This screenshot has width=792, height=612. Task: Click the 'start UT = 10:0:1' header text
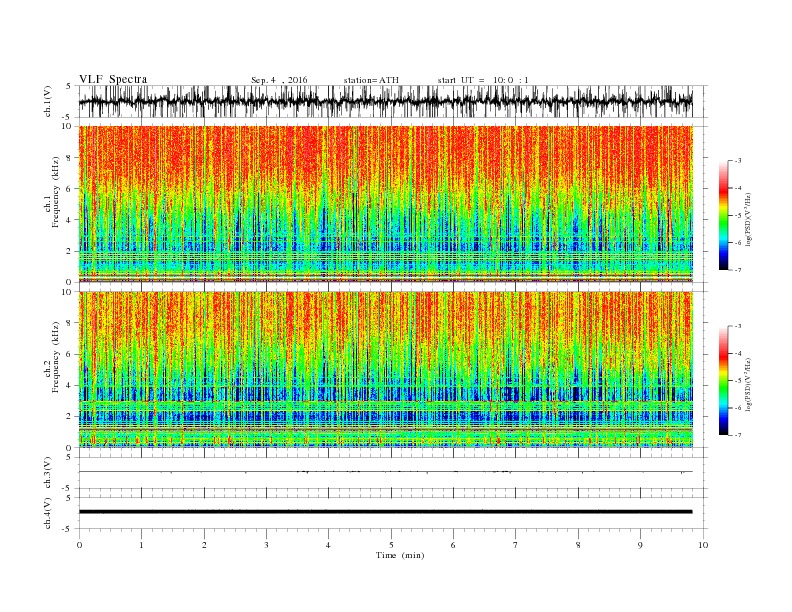(x=483, y=80)
